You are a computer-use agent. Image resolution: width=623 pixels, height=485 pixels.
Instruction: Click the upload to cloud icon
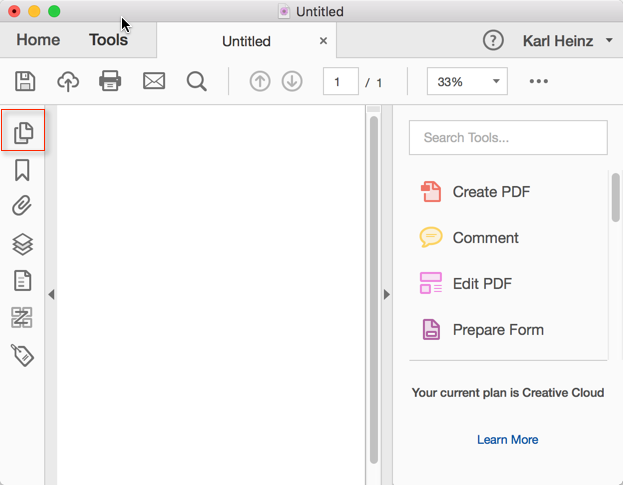(68, 81)
